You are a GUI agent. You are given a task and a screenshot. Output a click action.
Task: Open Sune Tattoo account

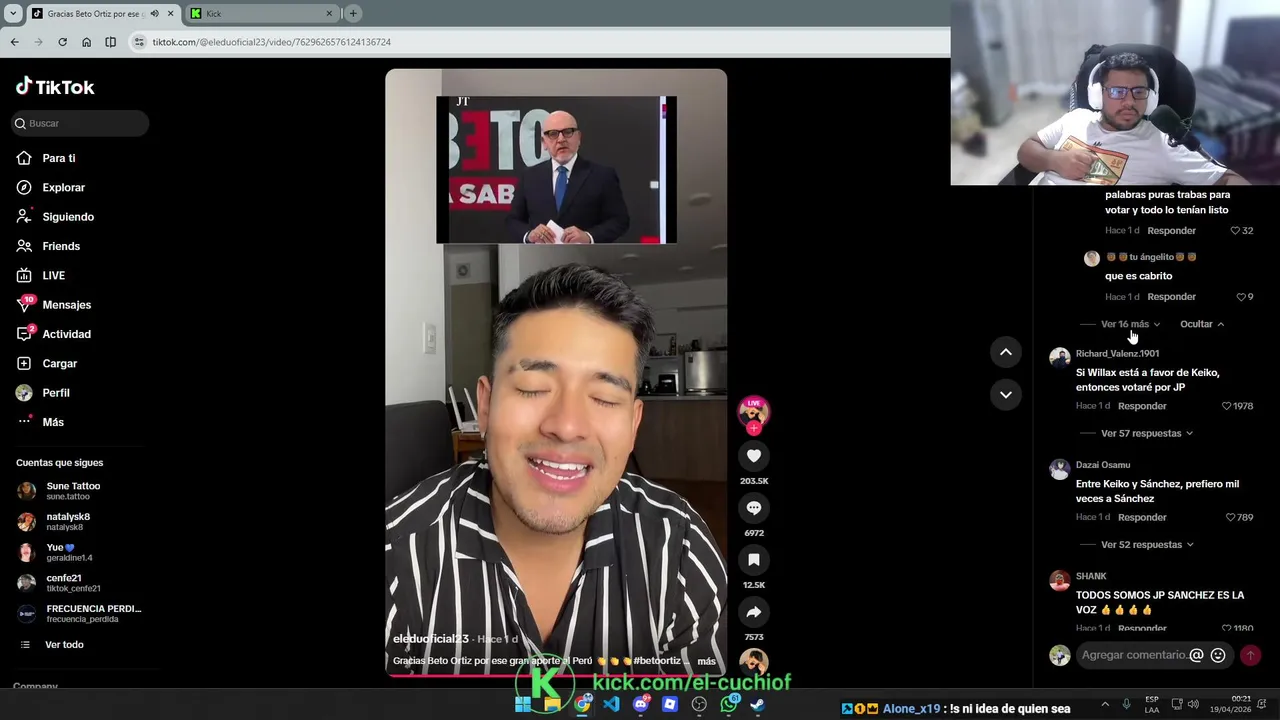[x=60, y=490]
